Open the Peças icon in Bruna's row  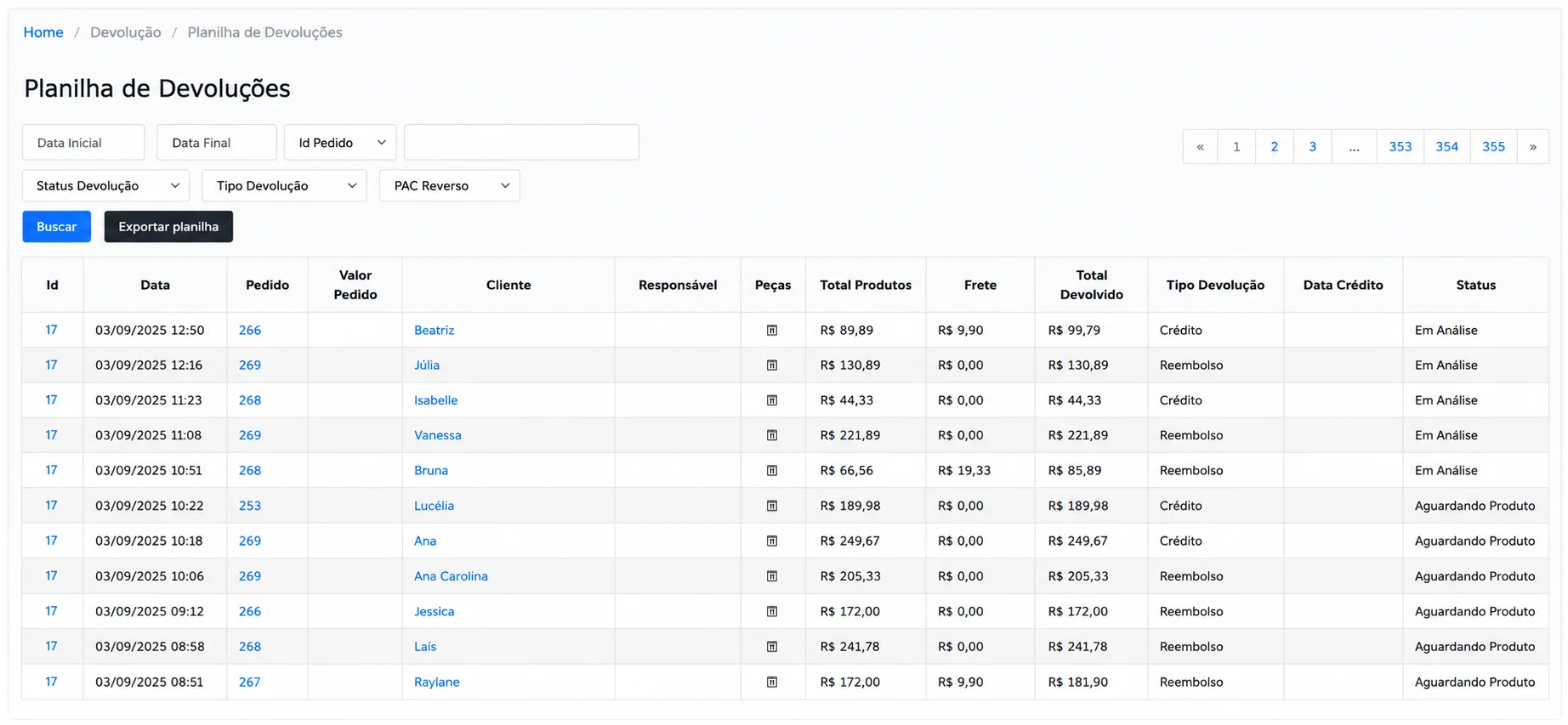pyautogui.click(x=772, y=470)
